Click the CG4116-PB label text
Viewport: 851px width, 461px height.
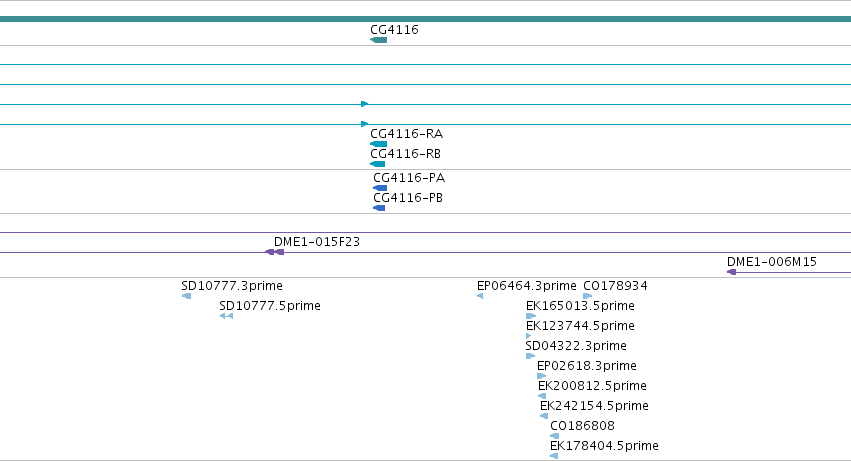pos(408,198)
